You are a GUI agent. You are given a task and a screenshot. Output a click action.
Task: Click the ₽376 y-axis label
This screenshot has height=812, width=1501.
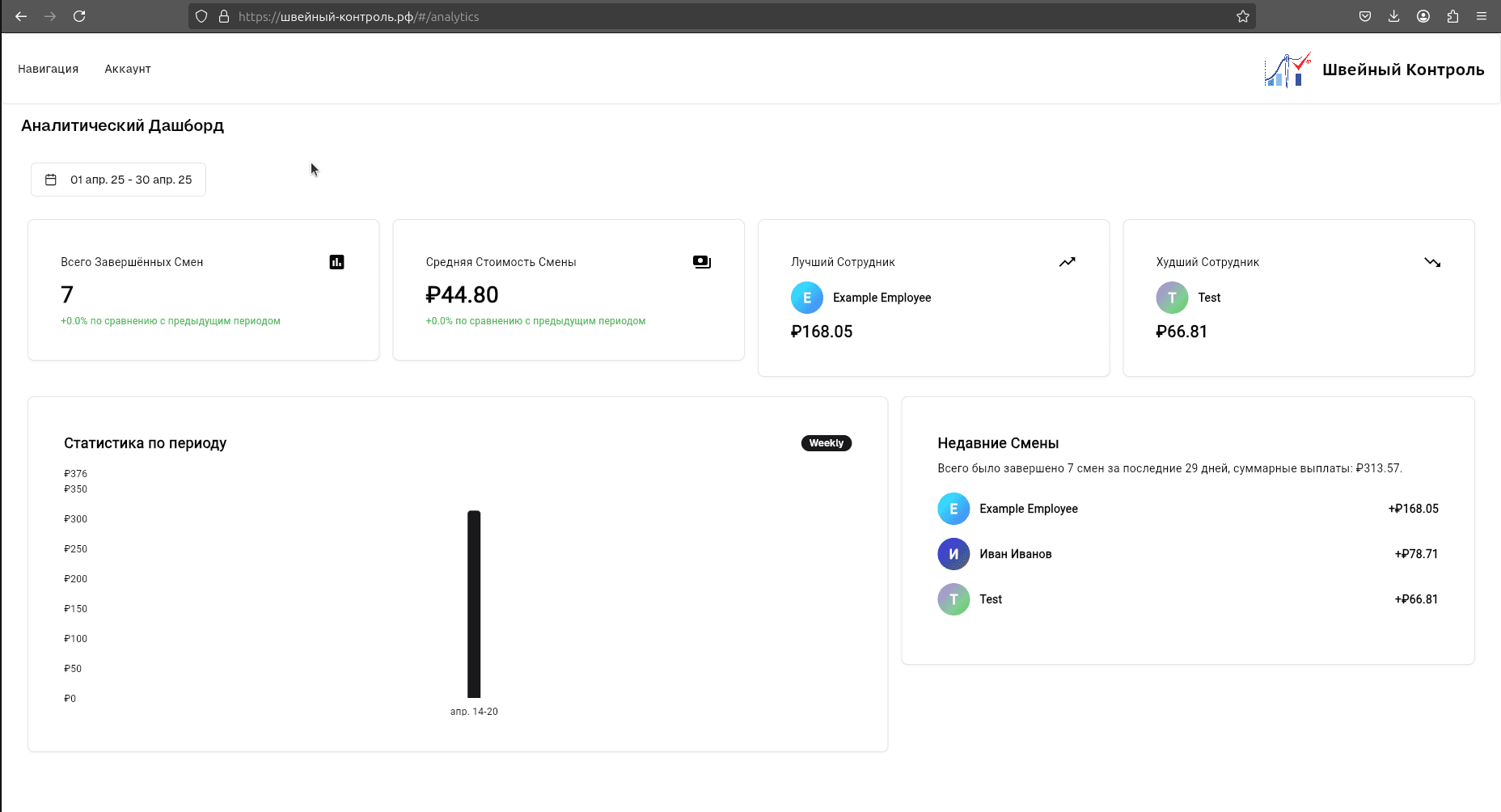tap(76, 474)
